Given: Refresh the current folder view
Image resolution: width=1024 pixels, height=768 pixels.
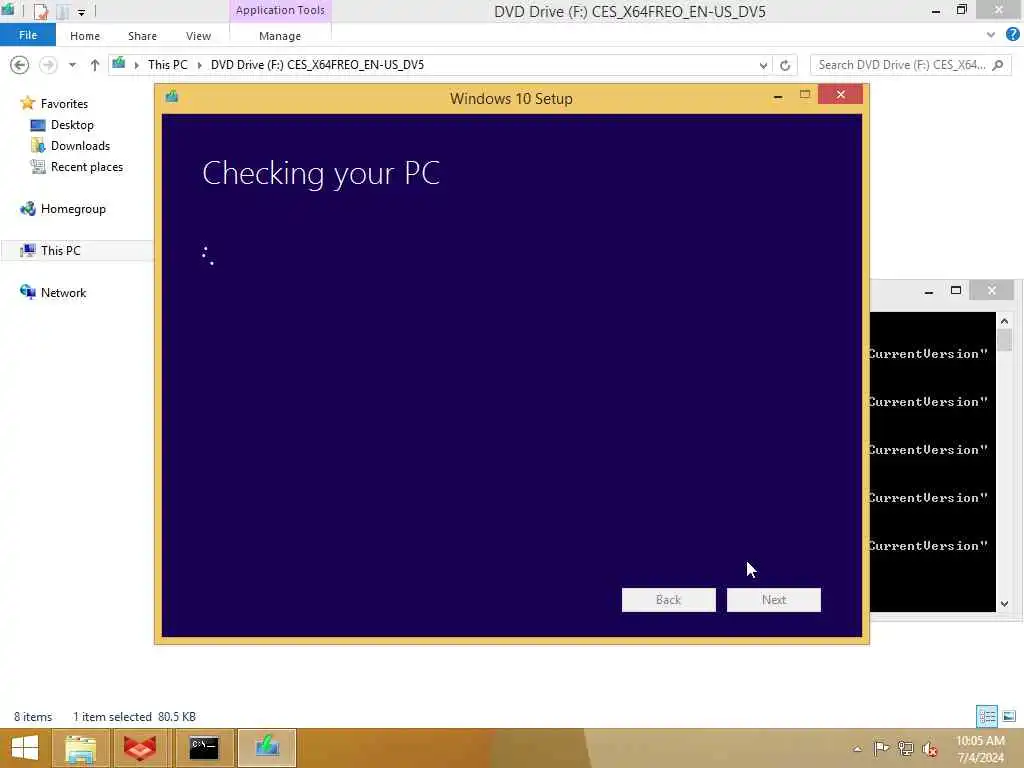Looking at the screenshot, I should coord(785,65).
